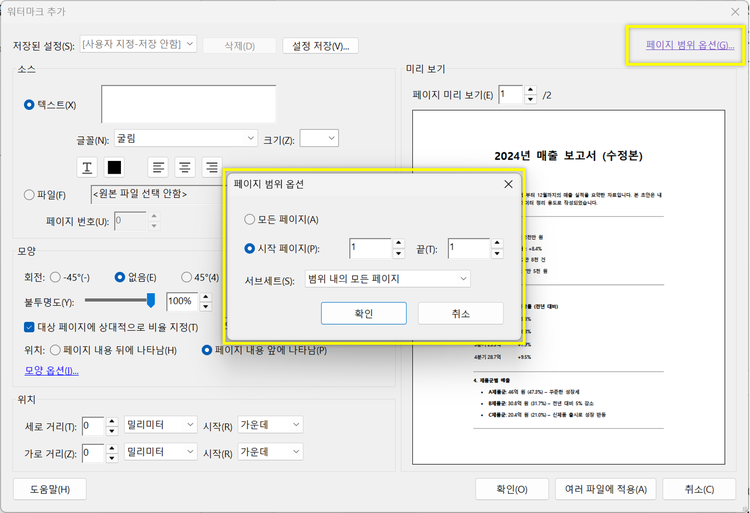Click 확인(O) in watermark dialog

coord(512,489)
